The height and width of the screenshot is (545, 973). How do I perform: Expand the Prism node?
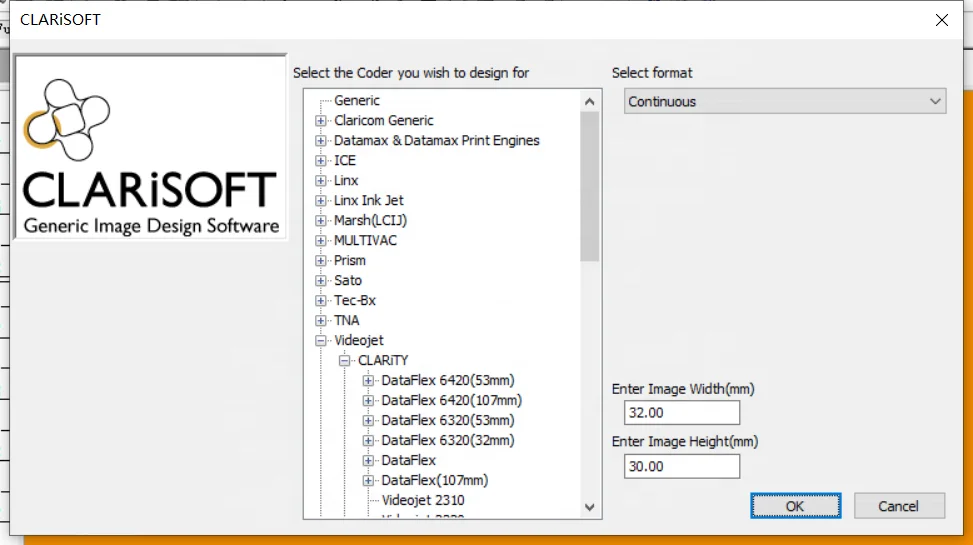pyautogui.click(x=321, y=261)
